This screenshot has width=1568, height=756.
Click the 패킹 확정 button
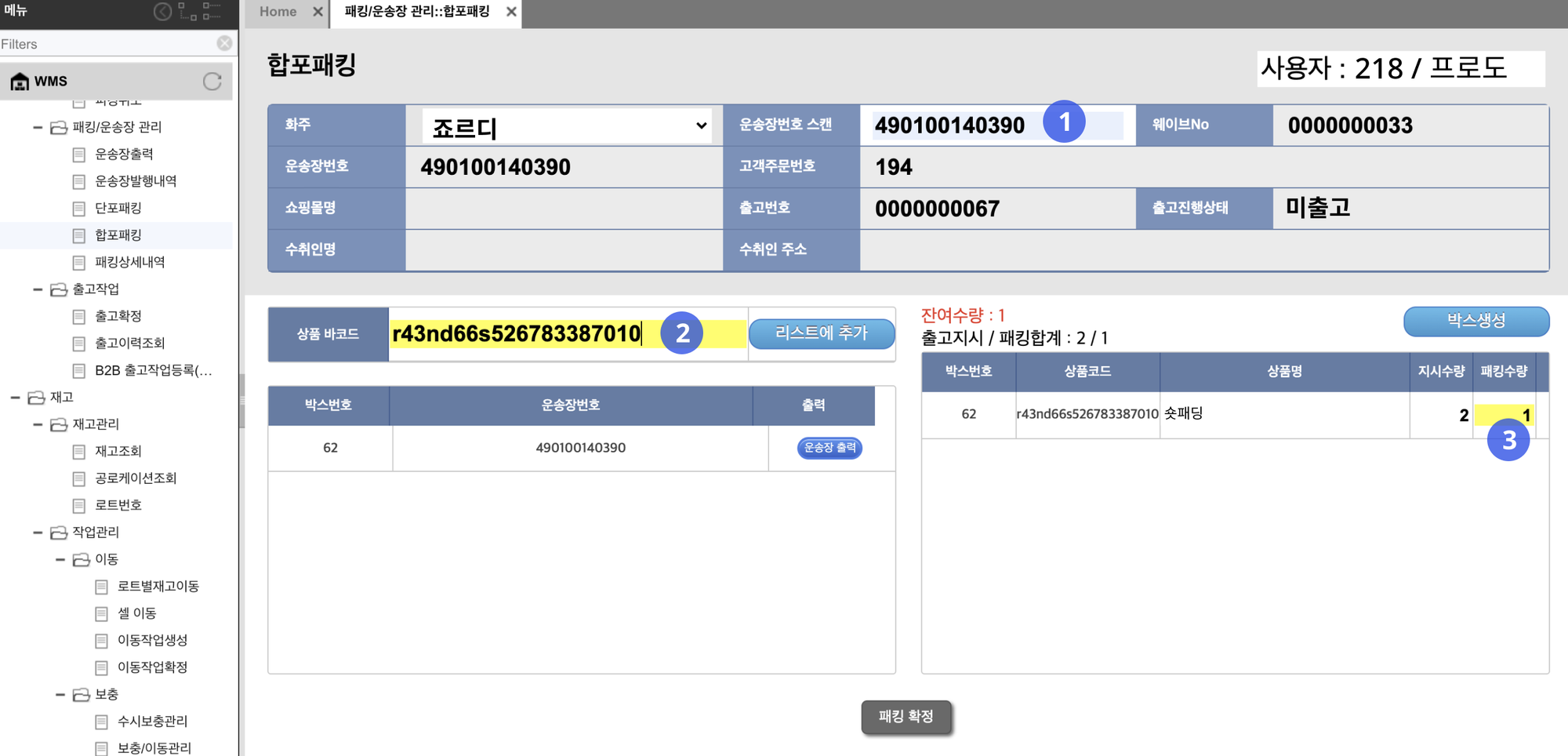[x=906, y=717]
